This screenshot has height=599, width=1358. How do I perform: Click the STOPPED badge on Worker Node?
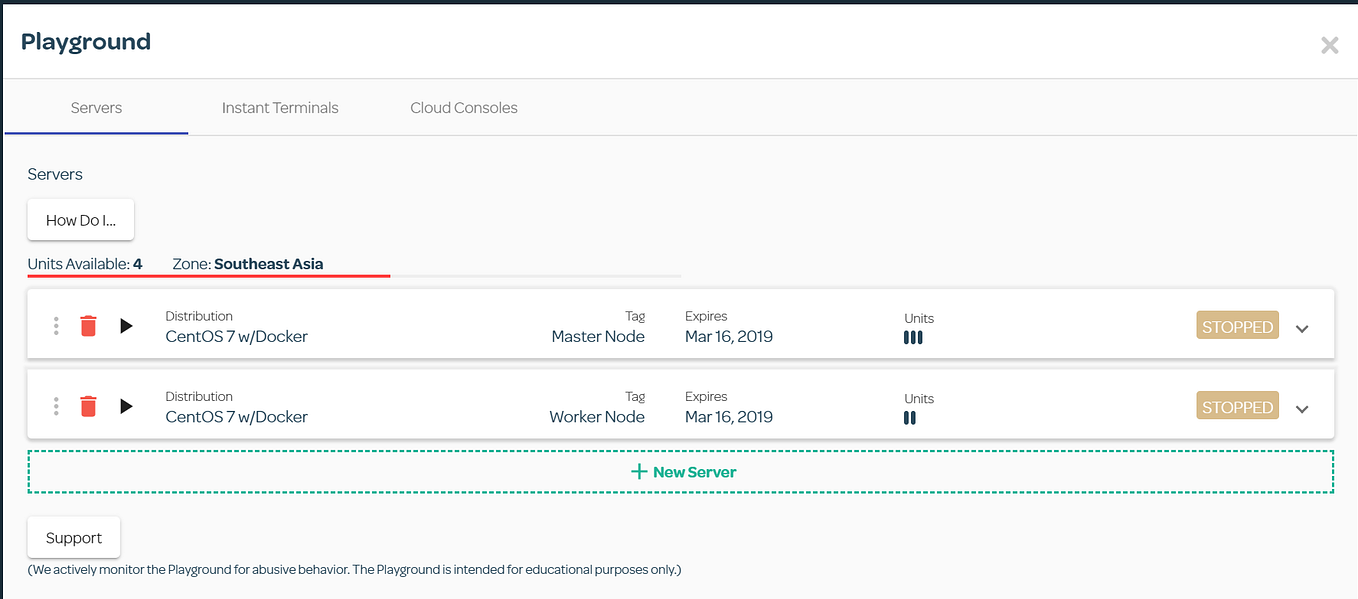pyautogui.click(x=1237, y=406)
